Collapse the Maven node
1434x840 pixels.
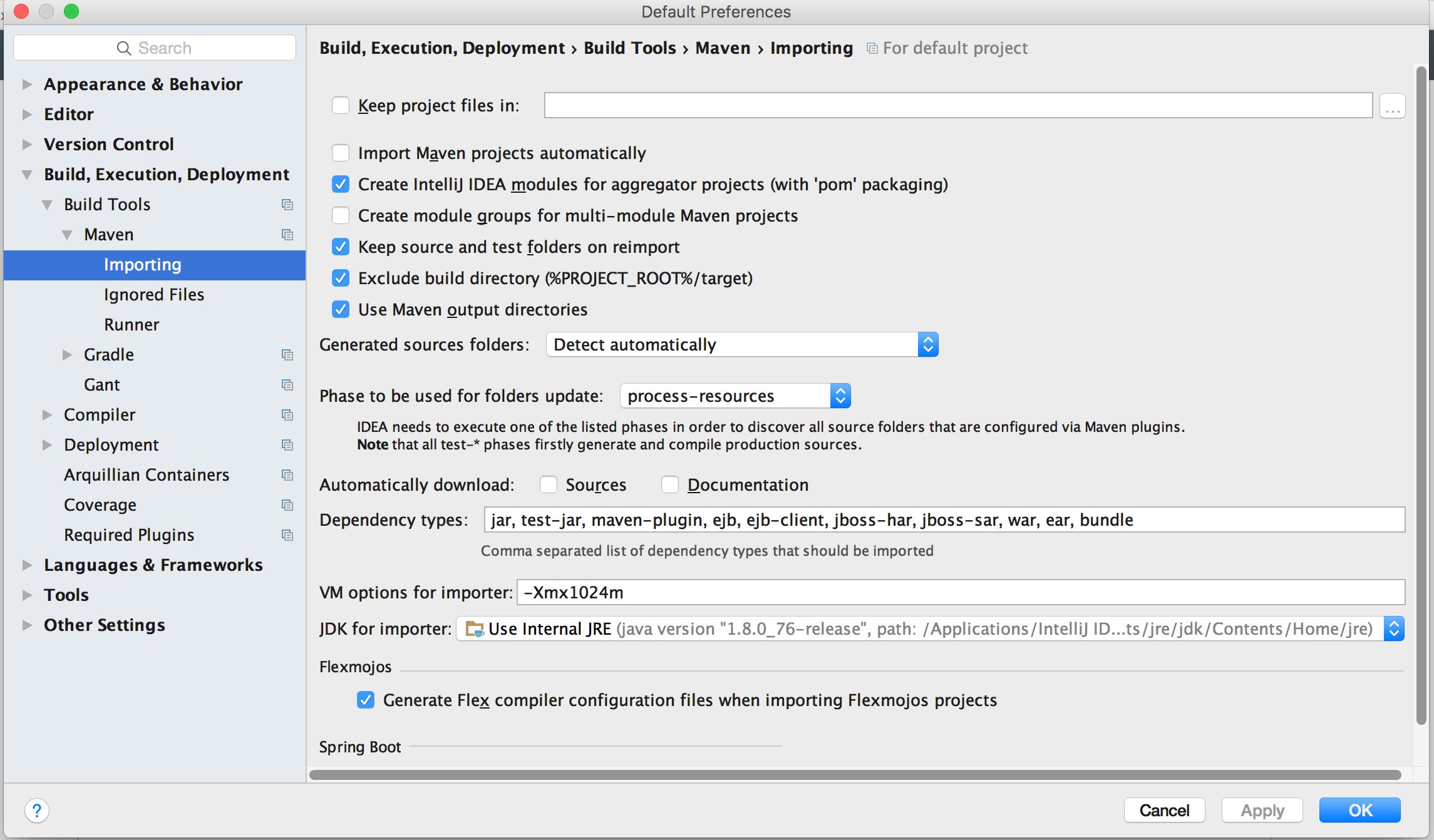coord(67,235)
